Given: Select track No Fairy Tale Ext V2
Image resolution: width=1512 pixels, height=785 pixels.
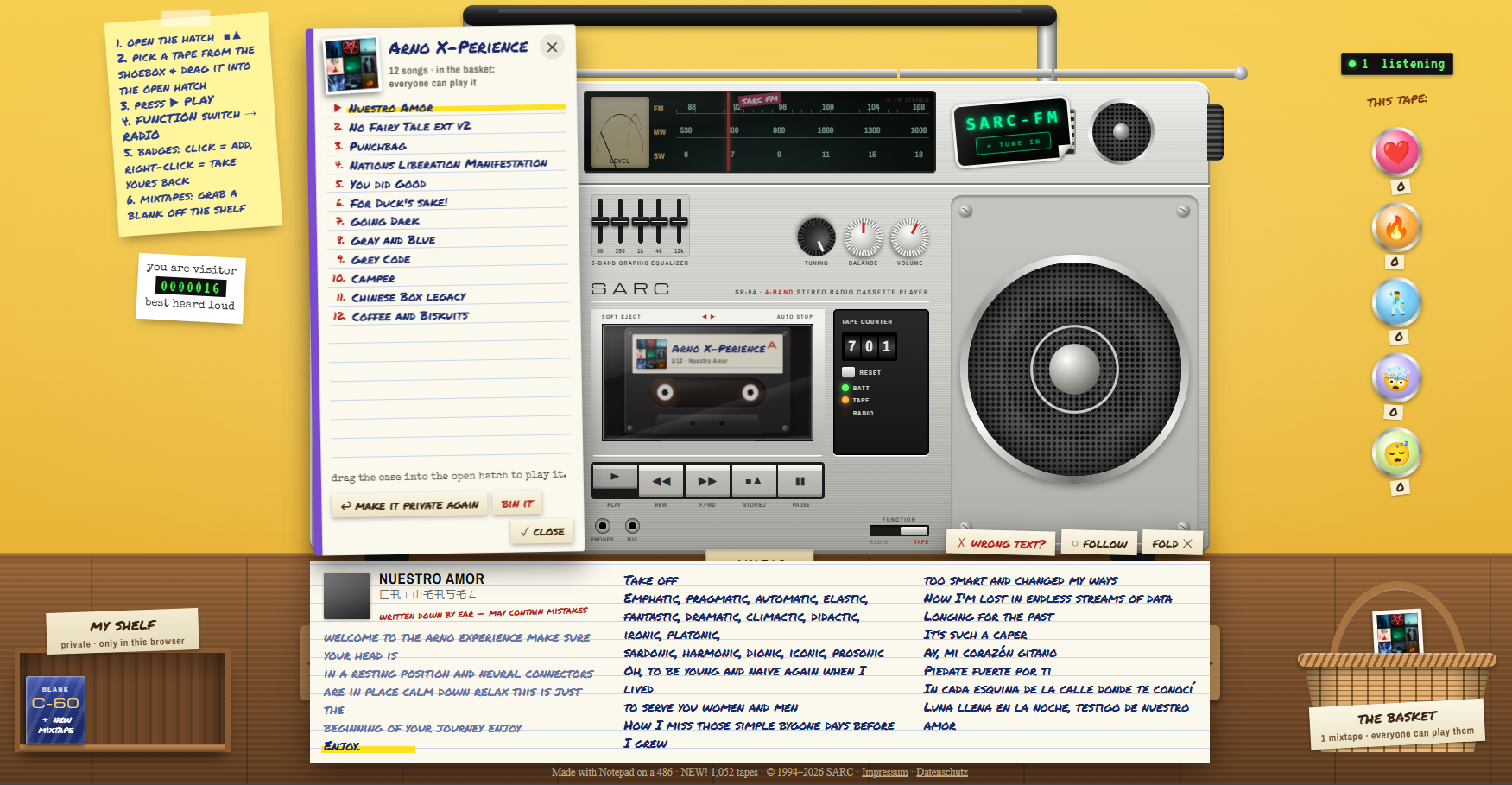Looking at the screenshot, I should [x=447, y=127].
